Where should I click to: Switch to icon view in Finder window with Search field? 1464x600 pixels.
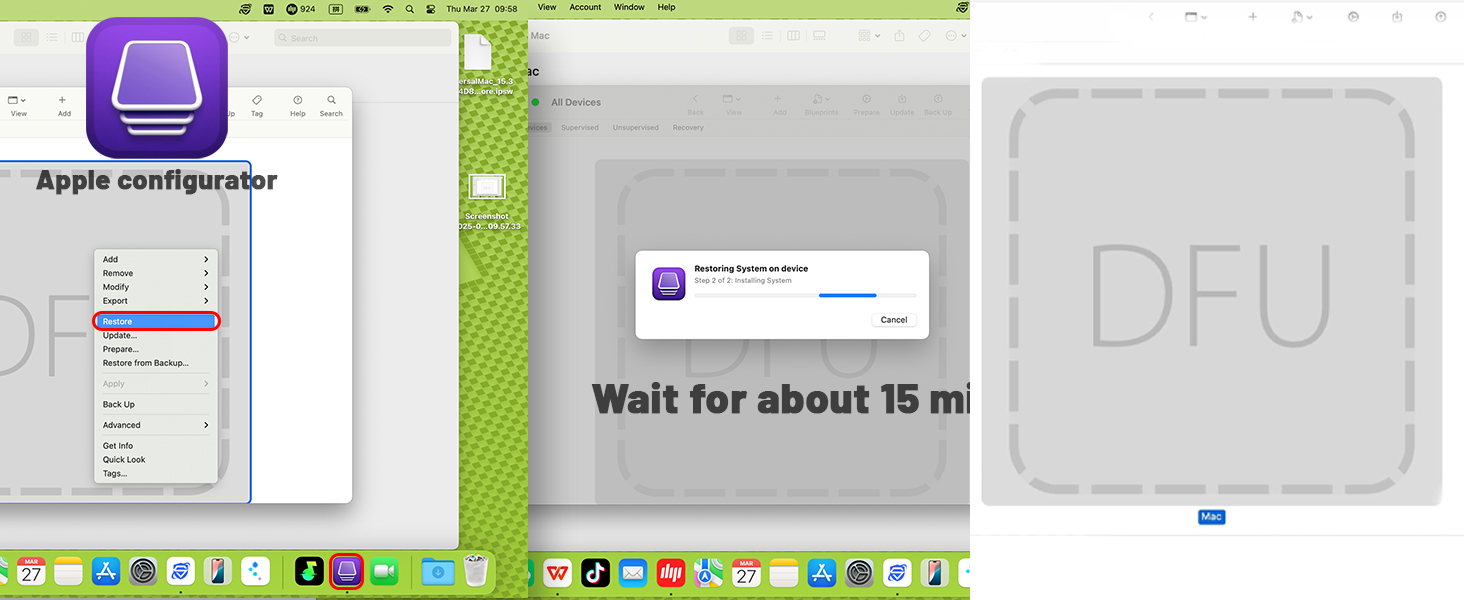27,37
